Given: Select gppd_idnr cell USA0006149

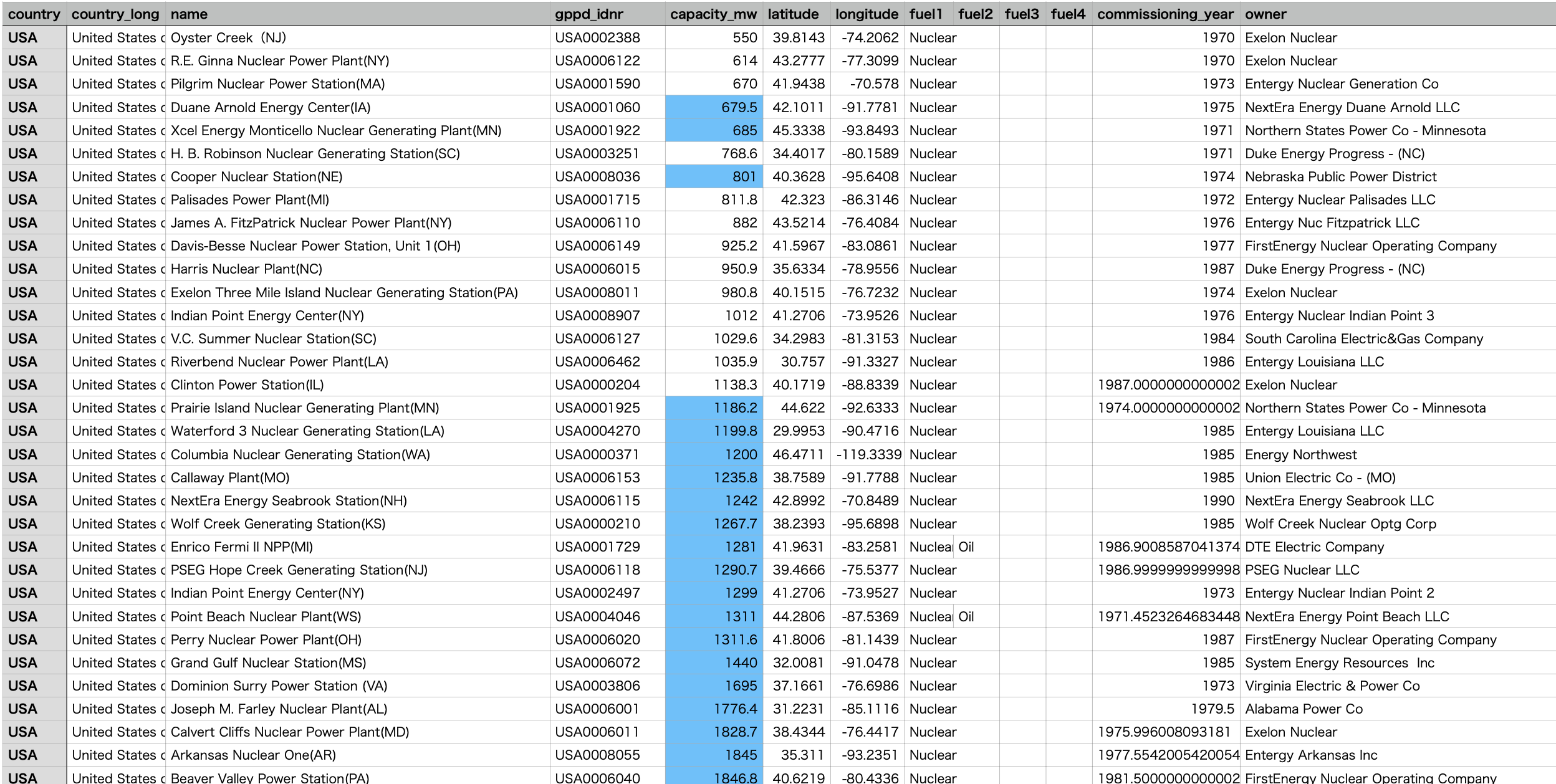Looking at the screenshot, I should coord(597,246).
